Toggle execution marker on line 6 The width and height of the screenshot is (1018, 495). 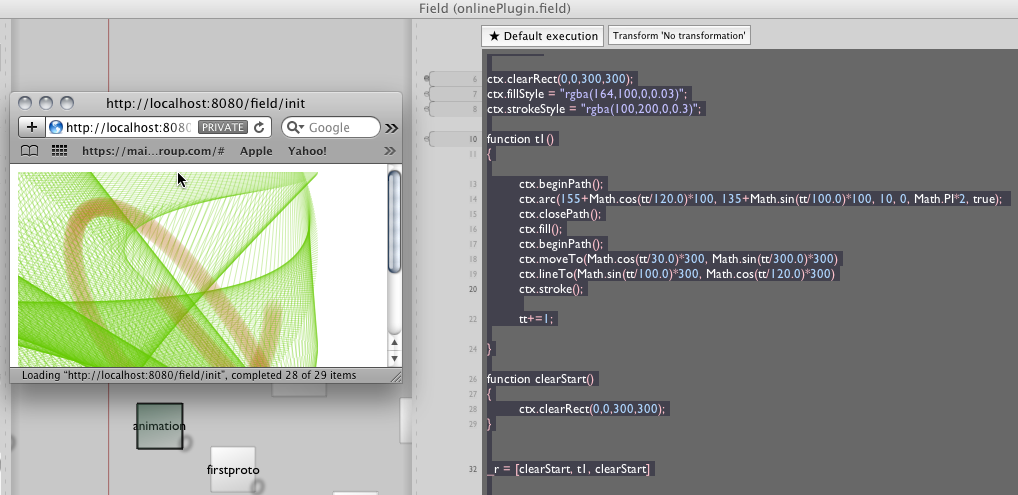click(x=428, y=77)
